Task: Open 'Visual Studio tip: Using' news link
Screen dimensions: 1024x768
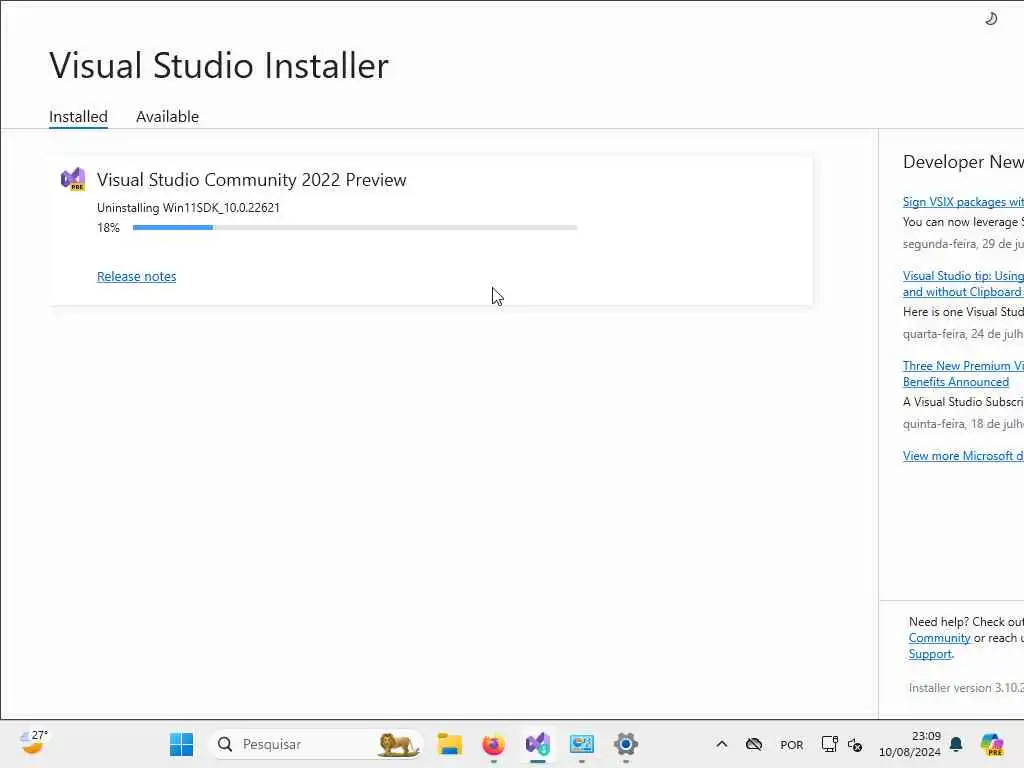Action: point(963,284)
